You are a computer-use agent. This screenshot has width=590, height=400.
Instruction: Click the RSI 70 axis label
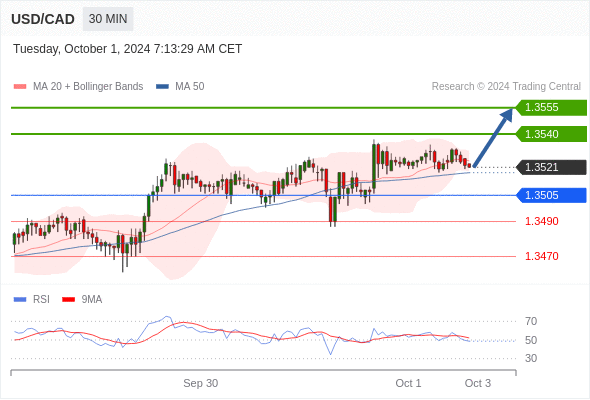click(x=531, y=321)
